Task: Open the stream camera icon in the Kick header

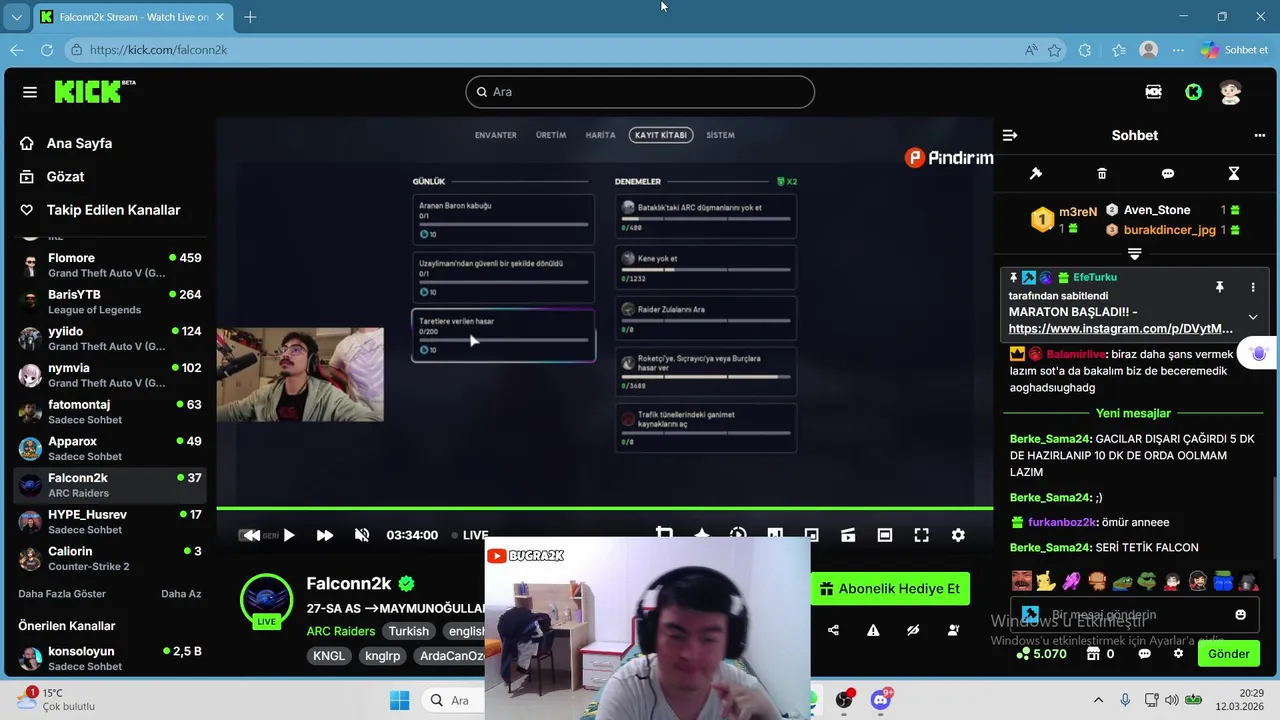Action: tap(1153, 92)
